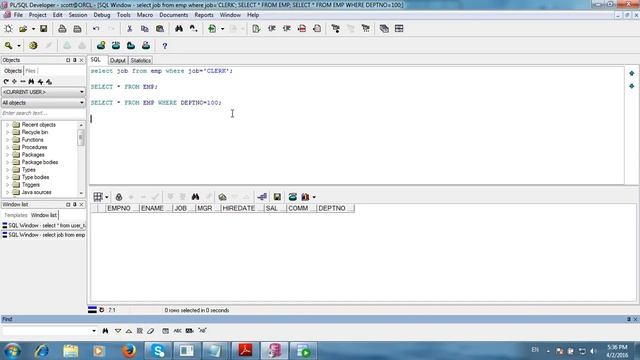640x360 pixels.
Task: Open the Session menu
Action: pos(78,15)
